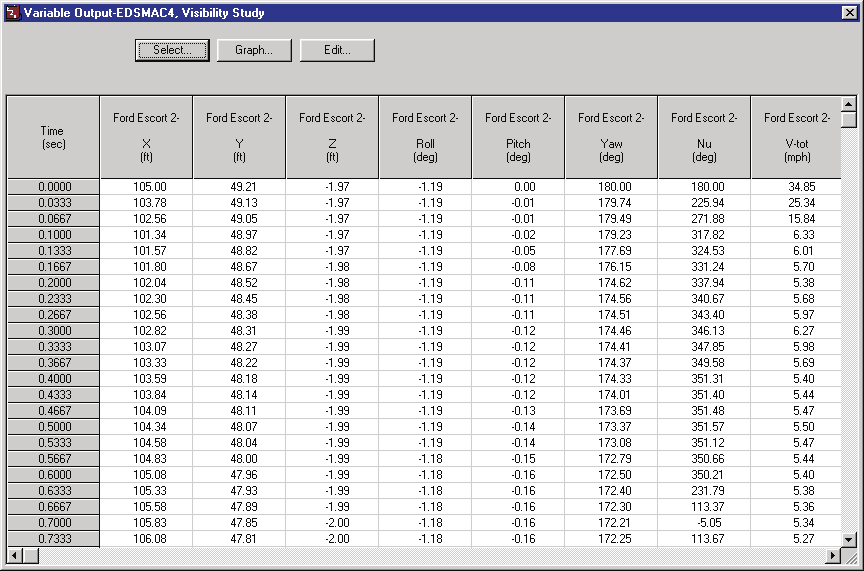The image size is (864, 571).
Task: Click the window icon in the title bar
Action: click(x=12, y=12)
